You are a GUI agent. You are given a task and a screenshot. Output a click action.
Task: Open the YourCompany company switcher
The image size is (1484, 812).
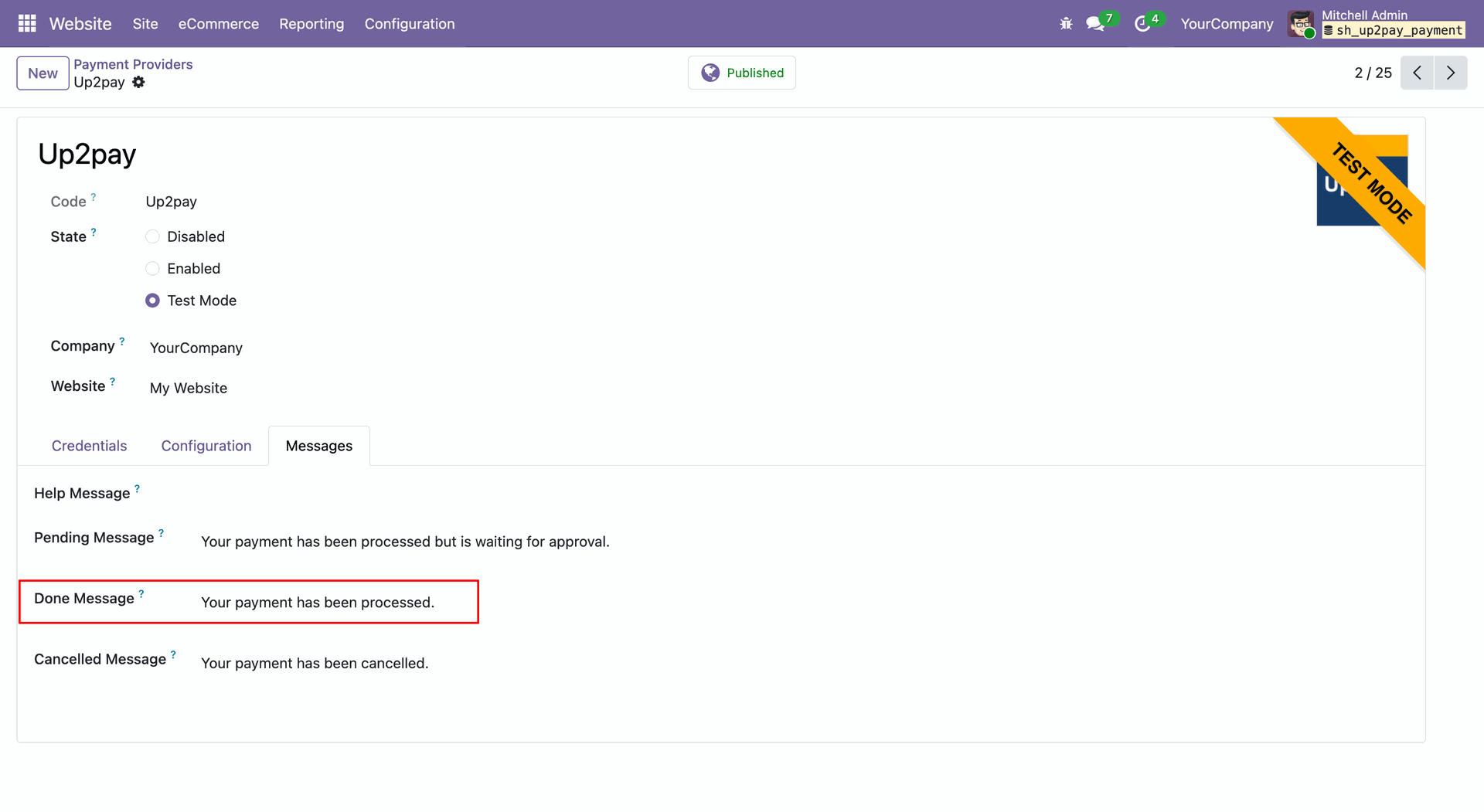[1227, 24]
